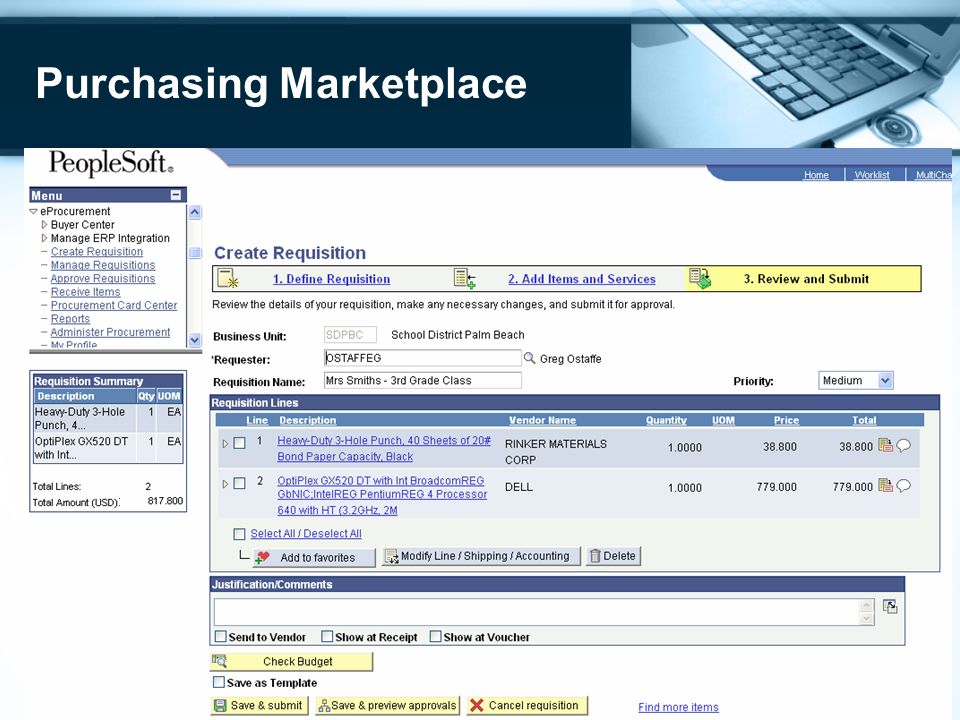This screenshot has height=720, width=960.
Task: Open line details icon for the OptiPlex line
Action: coord(885,486)
